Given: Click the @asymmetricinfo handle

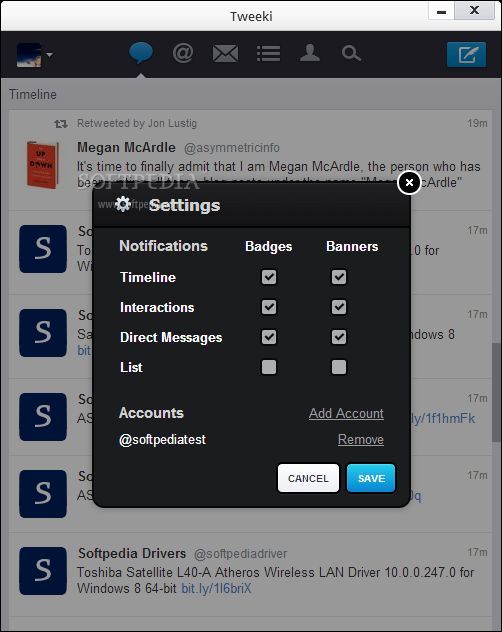Looking at the screenshot, I should click(x=231, y=148).
